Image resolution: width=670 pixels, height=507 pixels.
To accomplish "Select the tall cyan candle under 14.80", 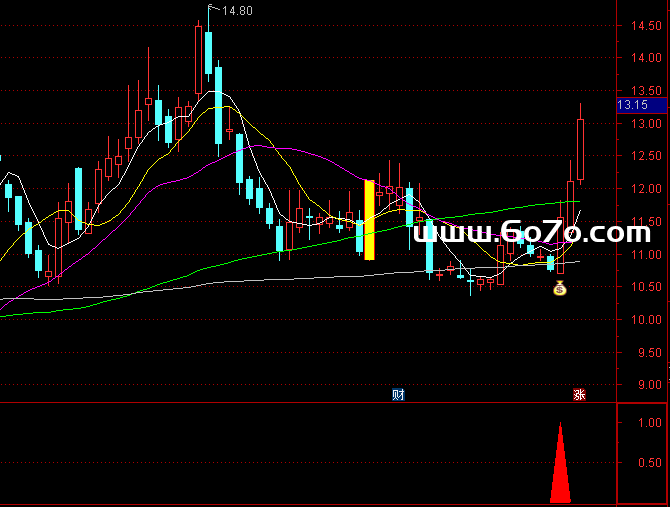I will [208, 52].
